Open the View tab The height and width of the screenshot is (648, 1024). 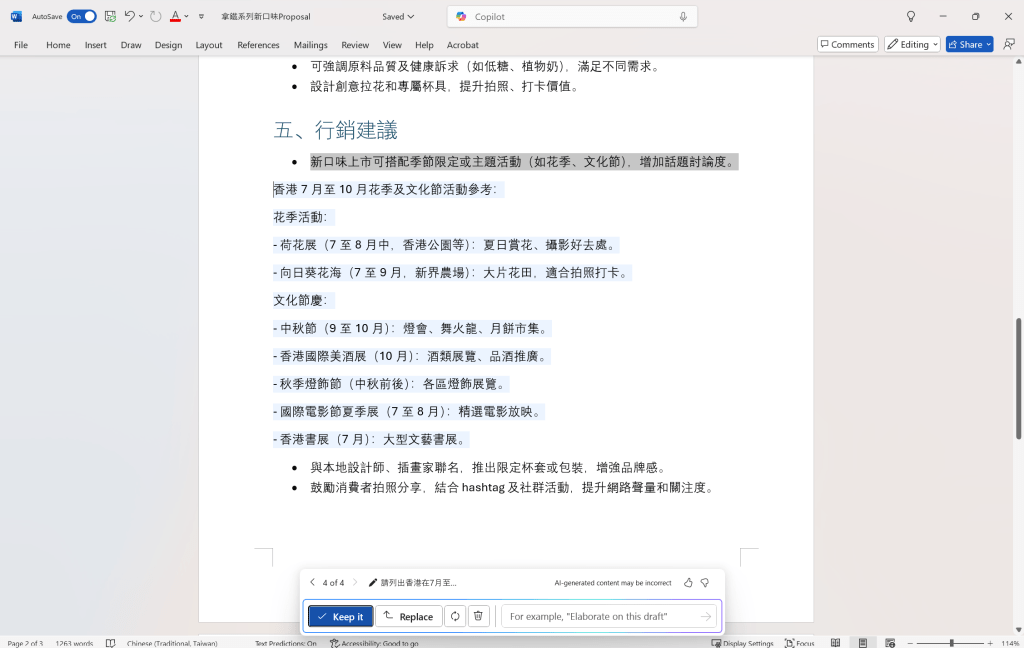pyautogui.click(x=392, y=44)
